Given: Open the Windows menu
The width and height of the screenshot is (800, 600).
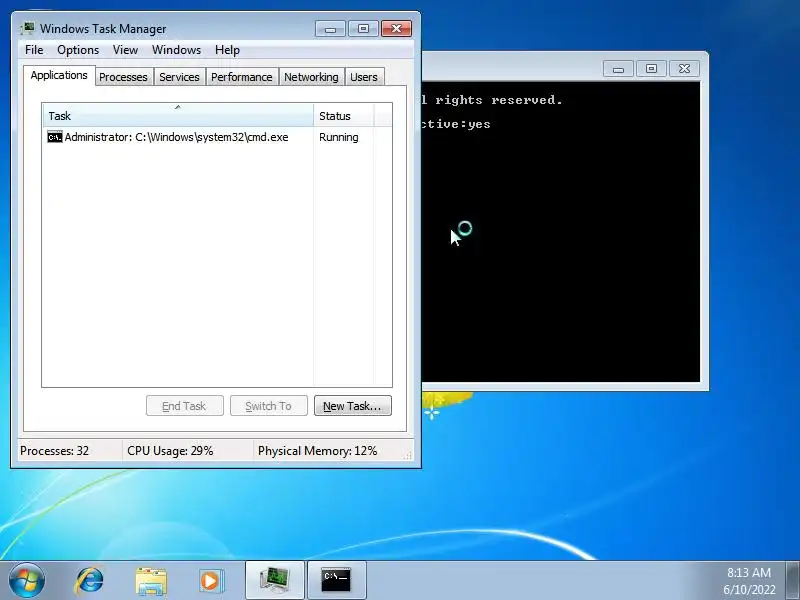Looking at the screenshot, I should click(177, 50).
